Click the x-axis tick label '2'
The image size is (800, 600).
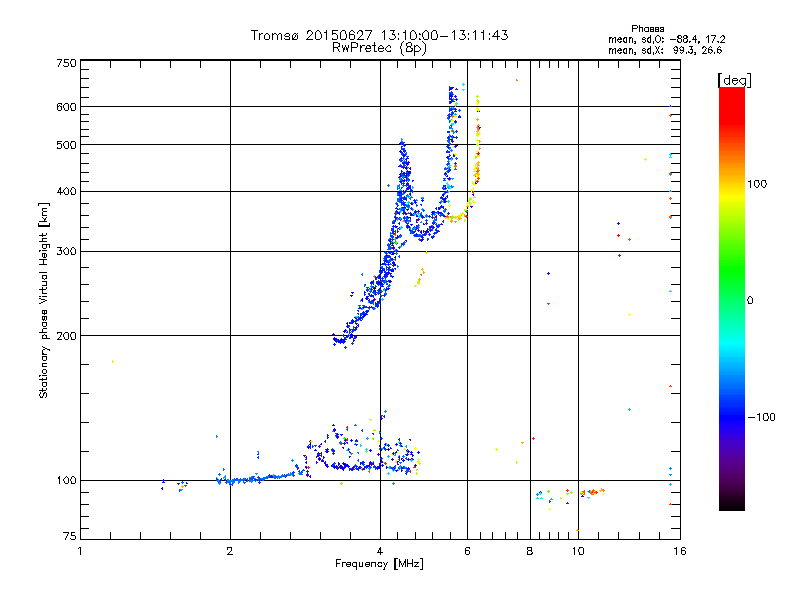[230, 551]
